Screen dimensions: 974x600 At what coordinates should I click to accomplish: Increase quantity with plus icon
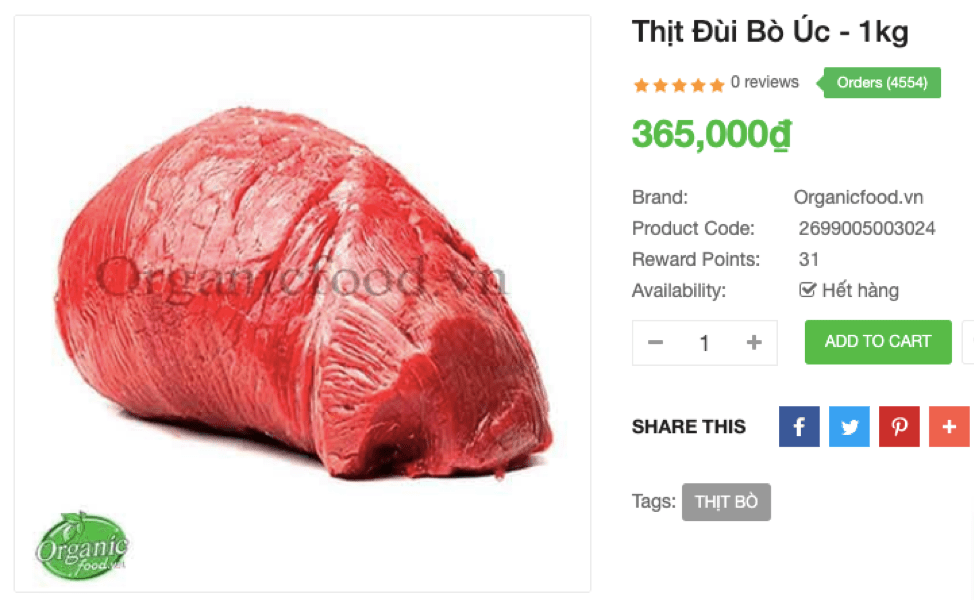click(x=754, y=342)
